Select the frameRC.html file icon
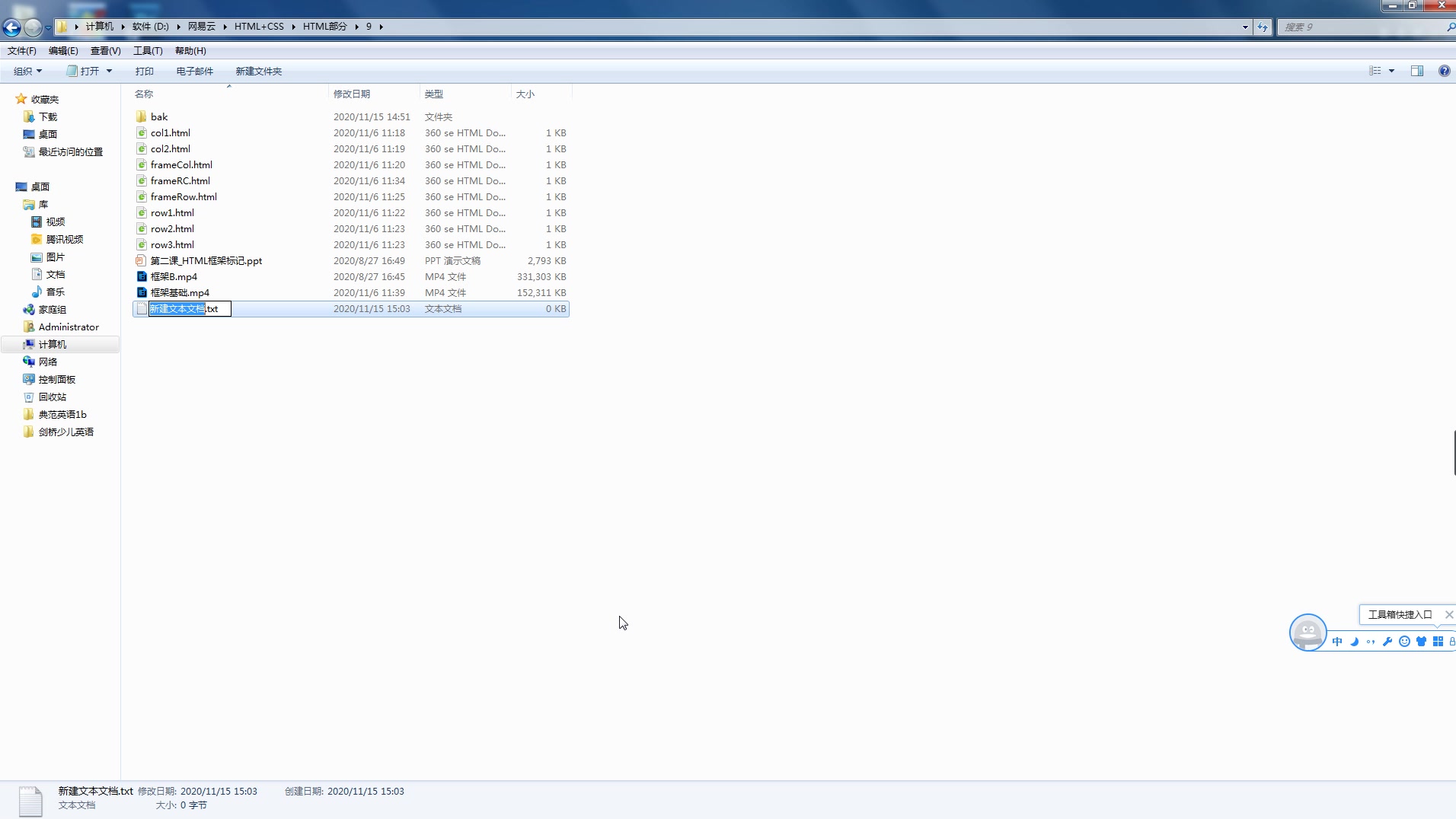Viewport: 1456px width, 819px height. [x=142, y=180]
